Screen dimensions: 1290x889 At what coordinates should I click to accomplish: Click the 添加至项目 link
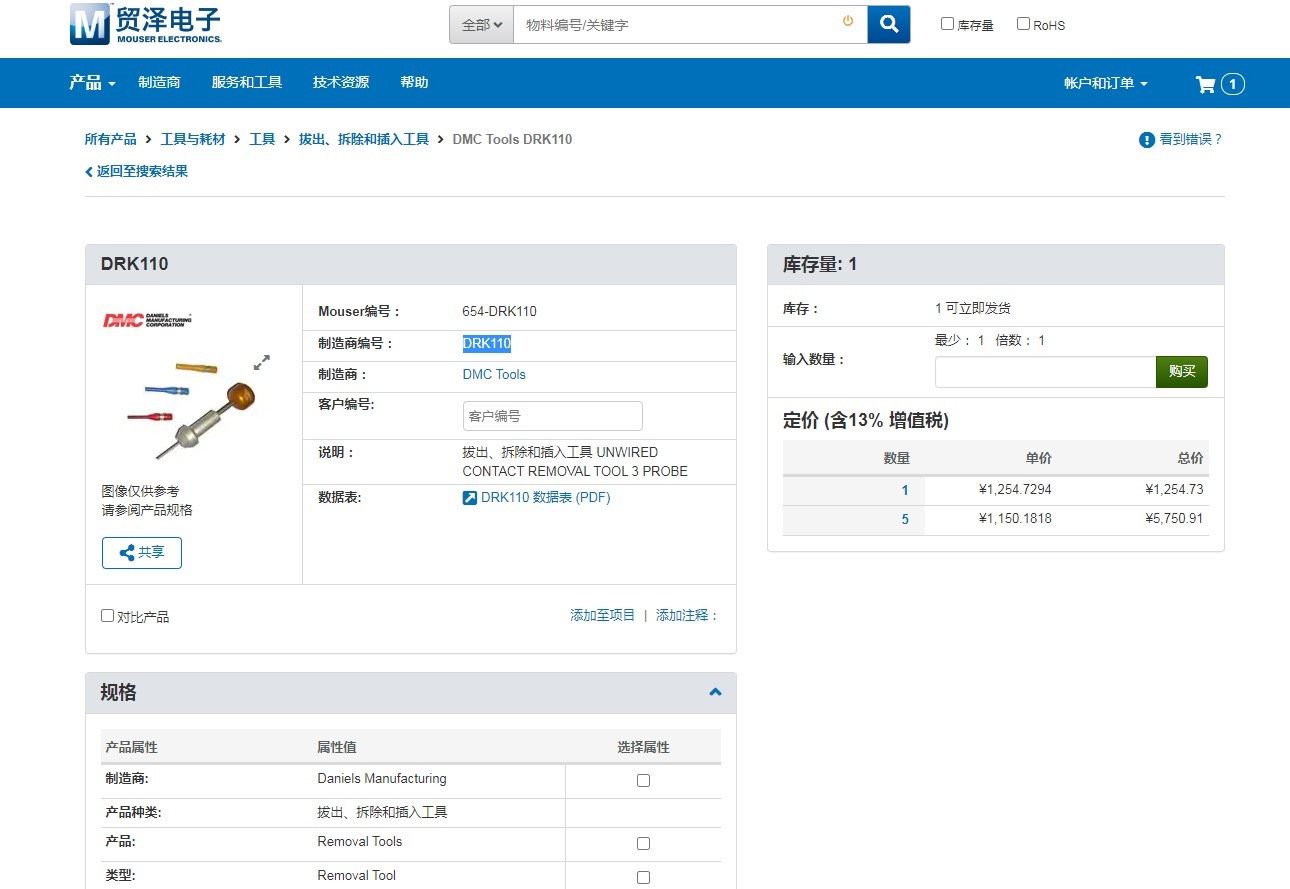[x=603, y=616]
